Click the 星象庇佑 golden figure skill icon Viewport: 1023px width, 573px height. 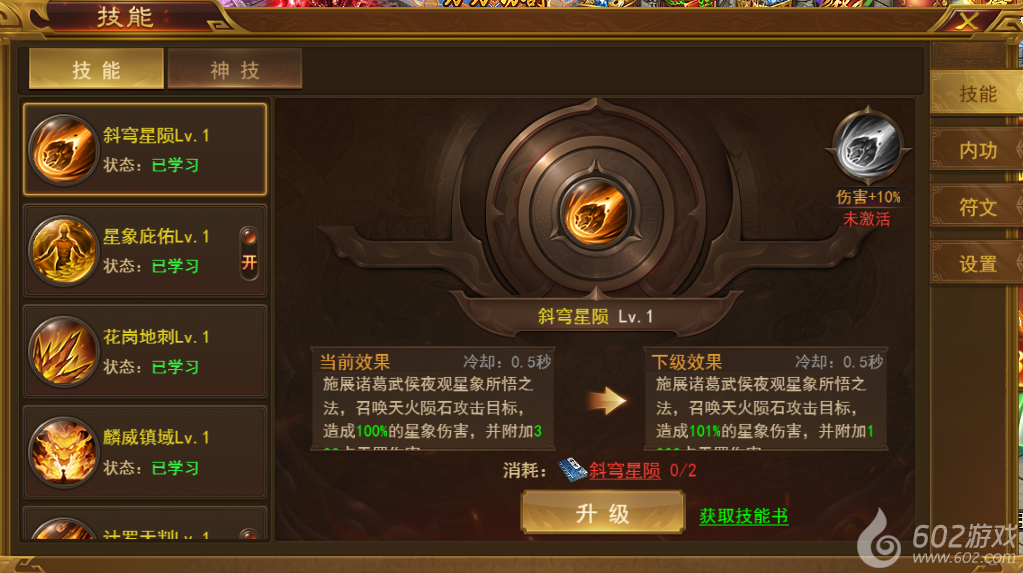(x=63, y=251)
